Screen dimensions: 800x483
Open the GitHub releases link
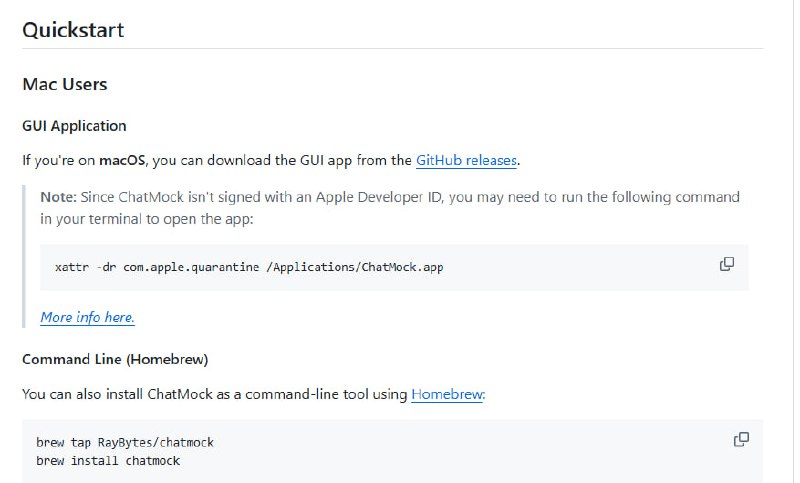point(467,159)
